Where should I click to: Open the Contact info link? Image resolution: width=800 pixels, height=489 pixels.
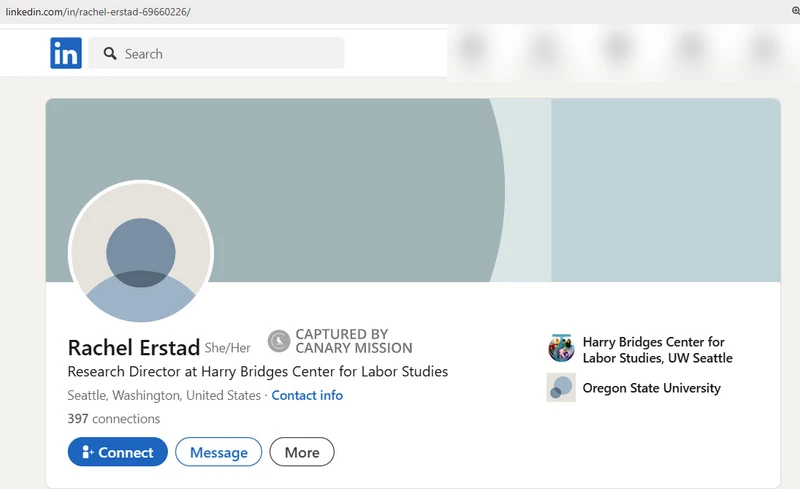(x=307, y=396)
